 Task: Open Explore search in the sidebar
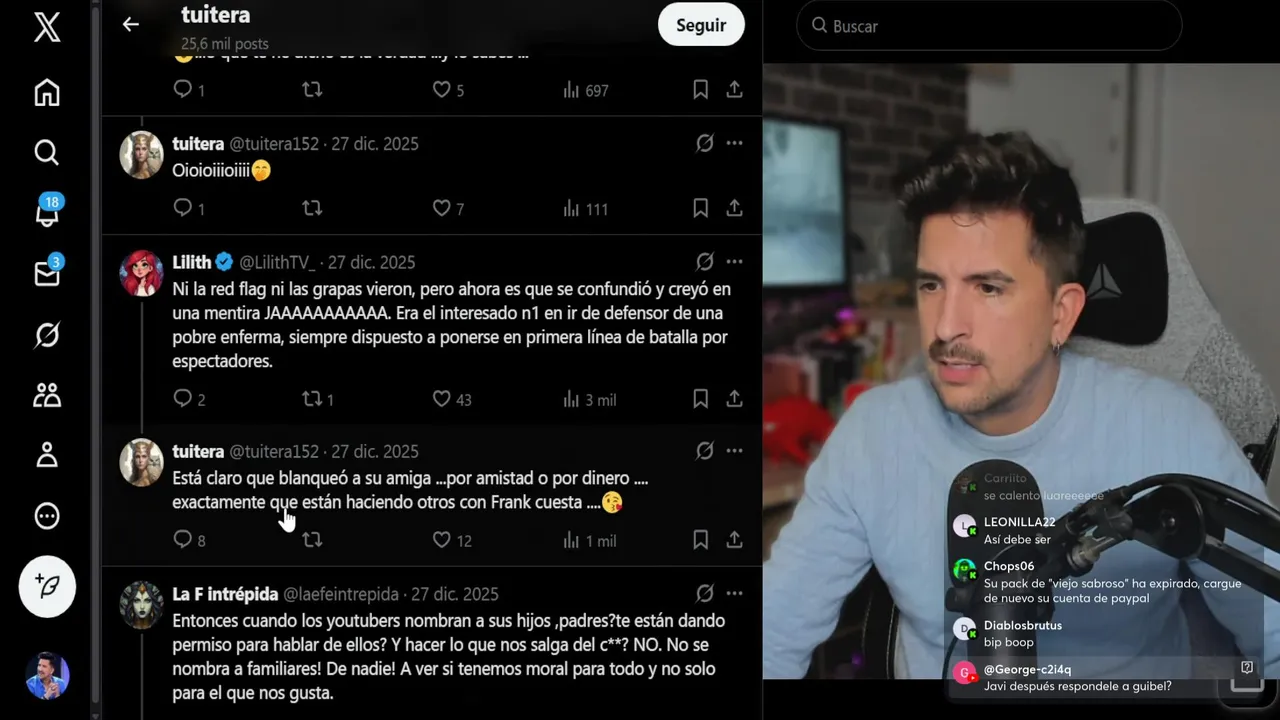tap(47, 152)
